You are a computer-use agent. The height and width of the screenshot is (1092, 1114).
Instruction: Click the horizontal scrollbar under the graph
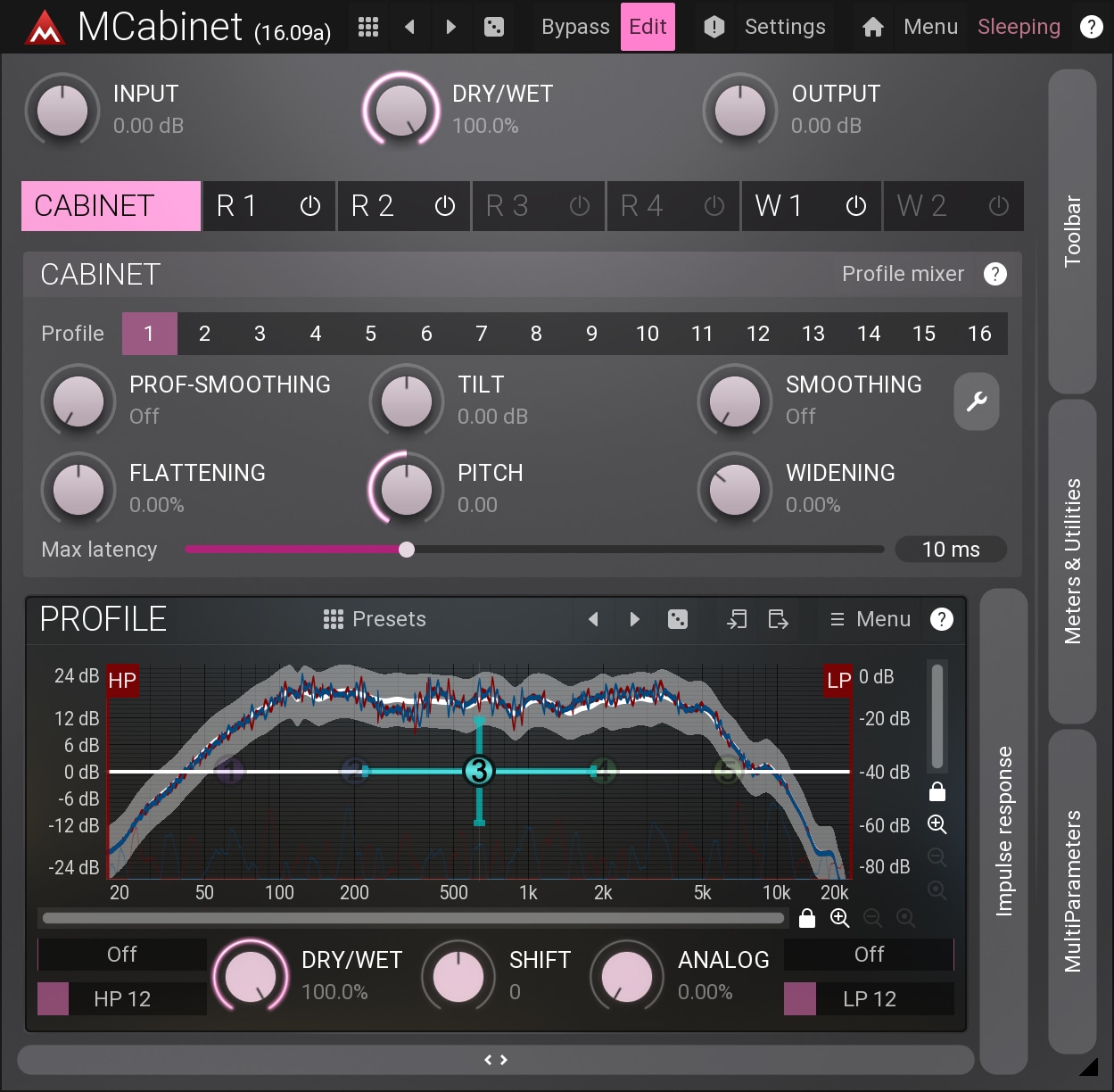click(x=414, y=918)
